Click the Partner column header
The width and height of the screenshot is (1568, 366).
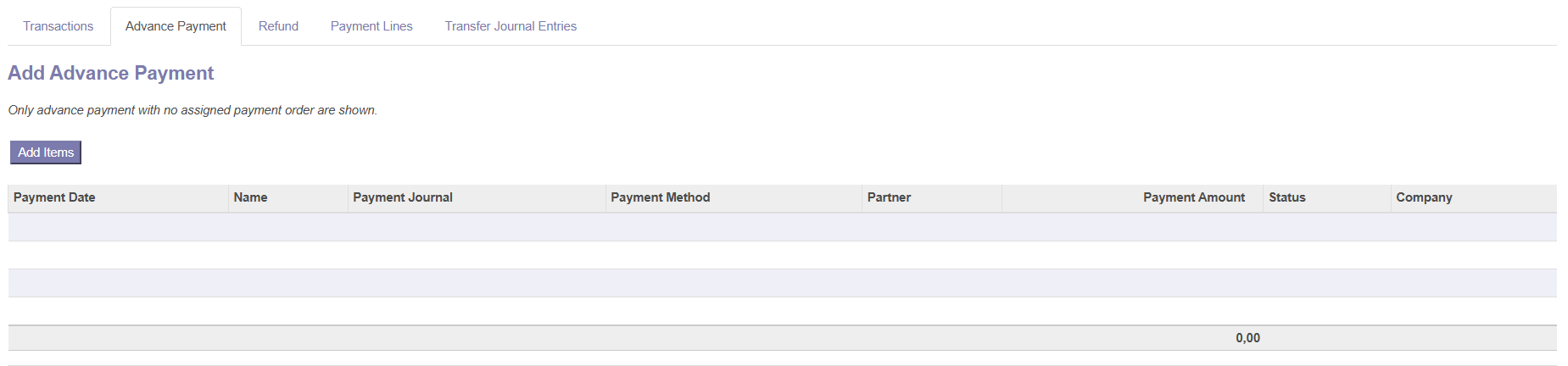[889, 197]
